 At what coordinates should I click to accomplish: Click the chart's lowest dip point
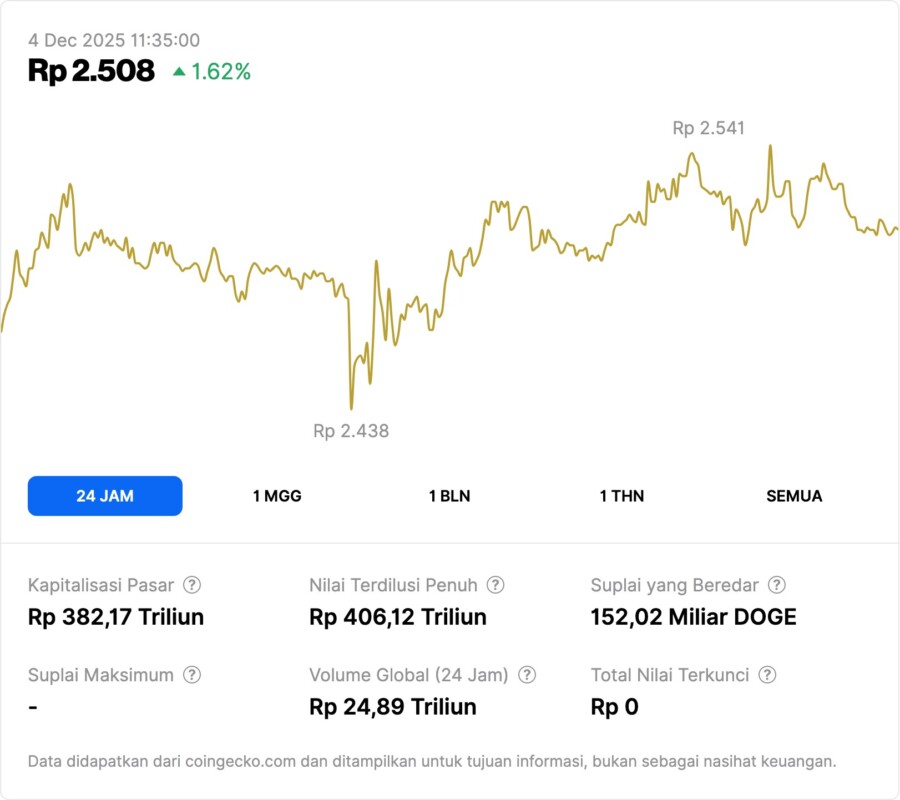[x=351, y=408]
